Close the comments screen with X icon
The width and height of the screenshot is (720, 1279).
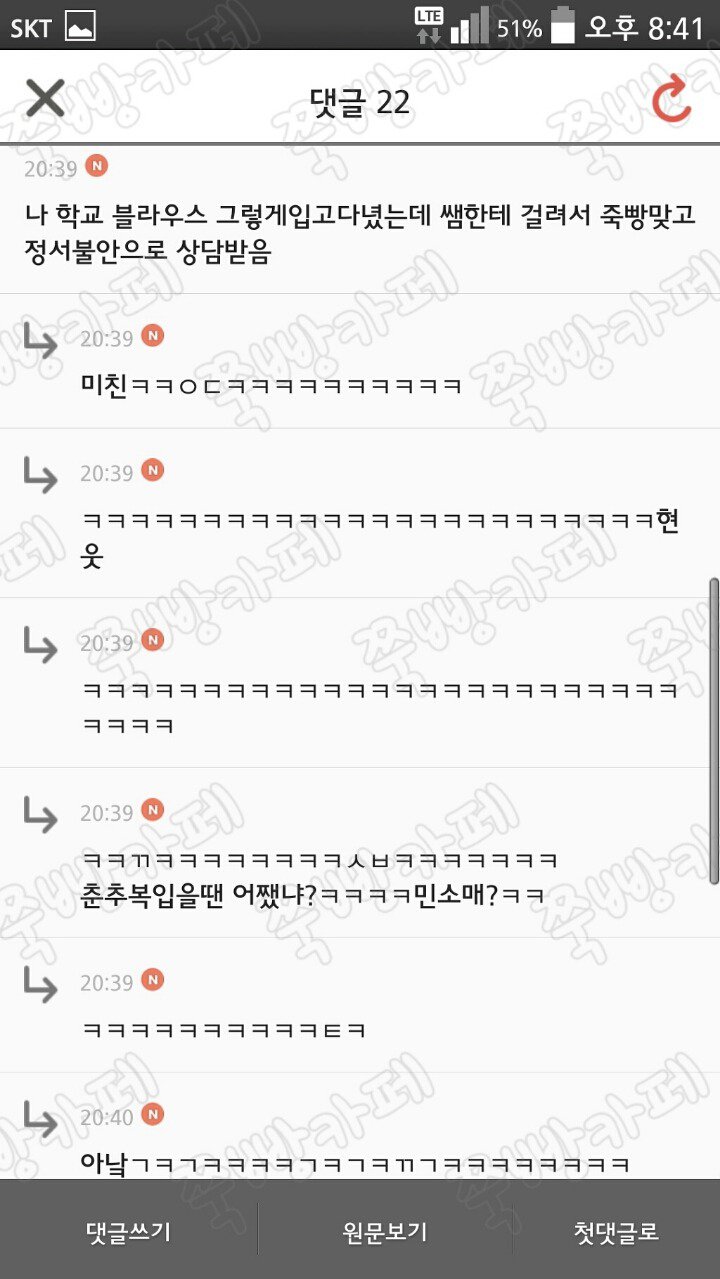pos(45,98)
